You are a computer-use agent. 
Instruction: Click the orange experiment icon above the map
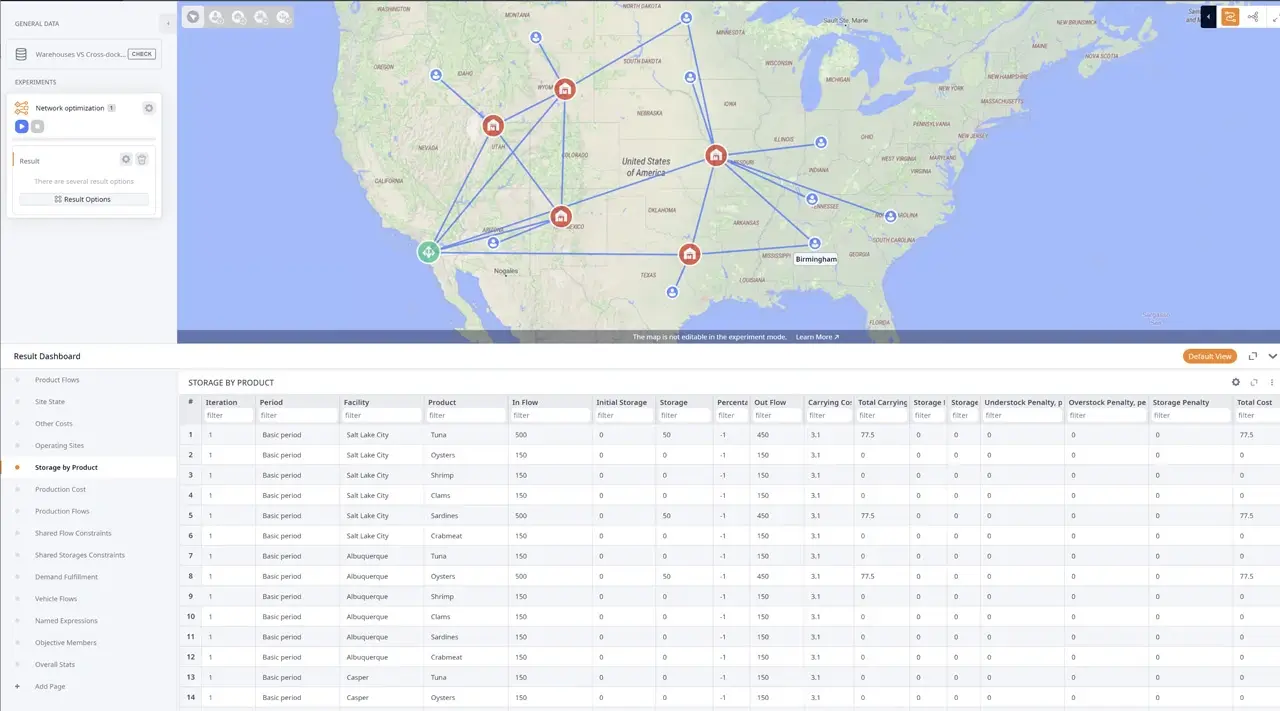(1229, 17)
